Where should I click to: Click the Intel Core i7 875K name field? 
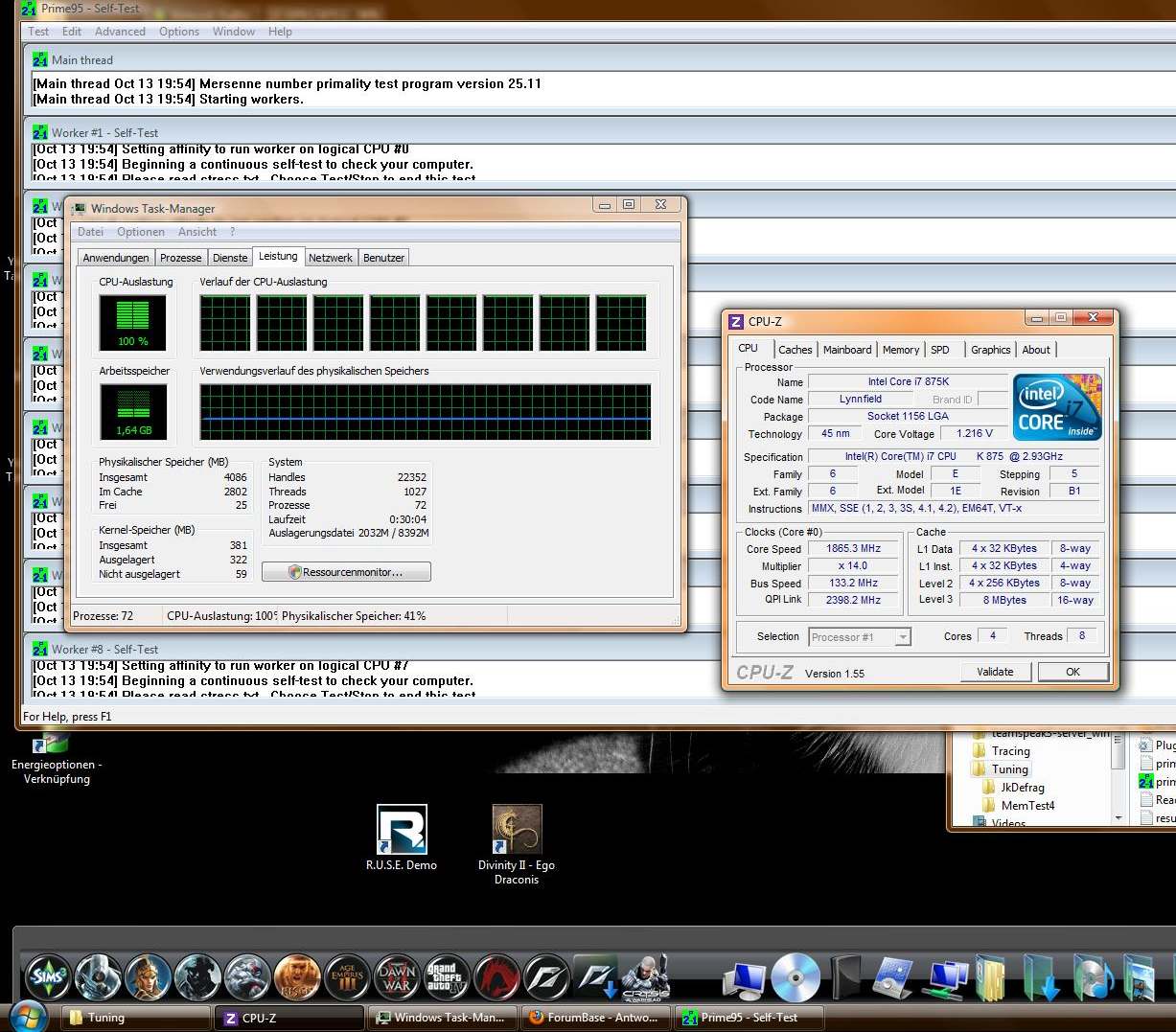(909, 381)
